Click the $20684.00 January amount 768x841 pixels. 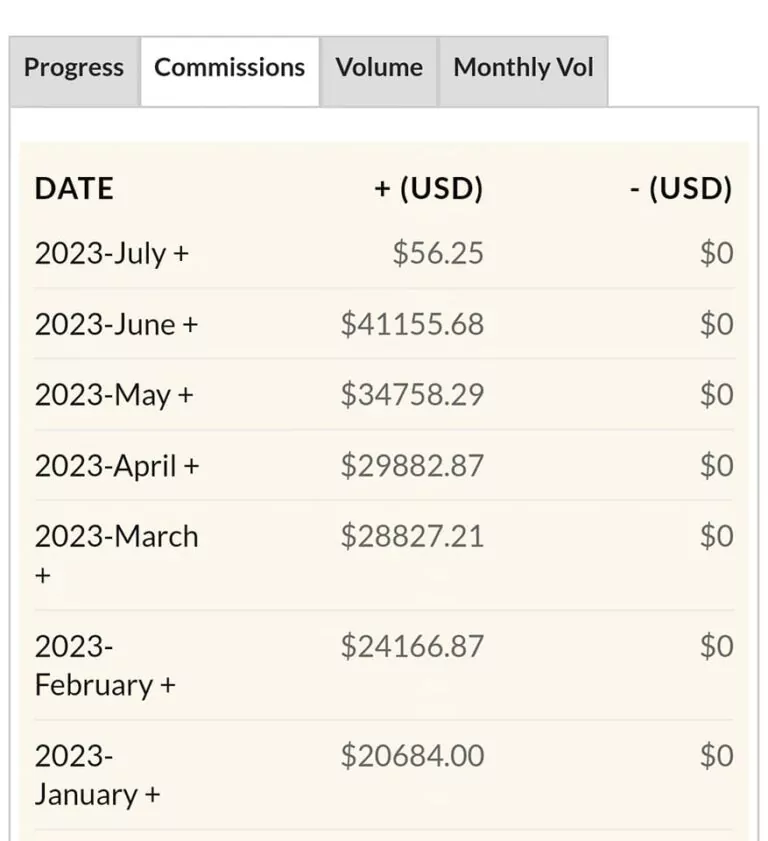coord(412,756)
